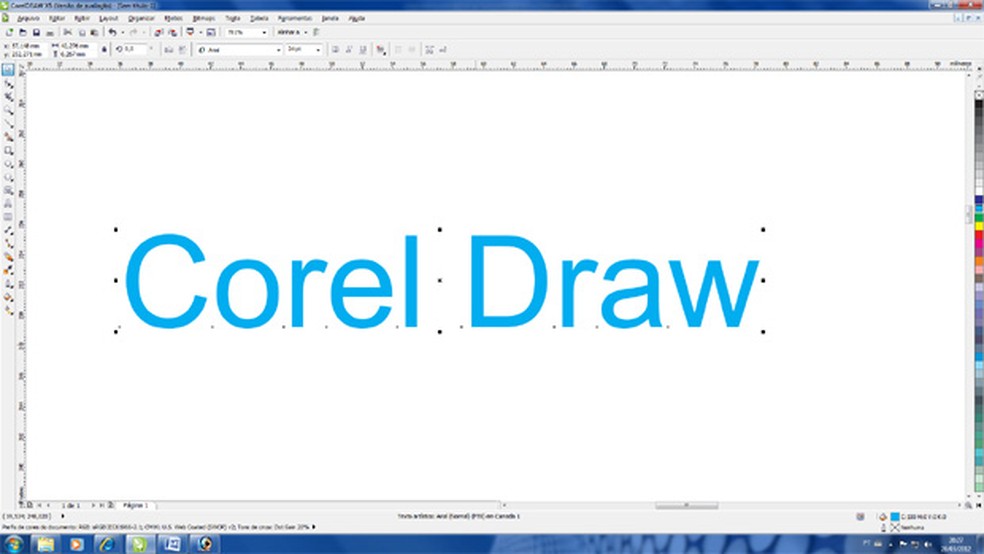The width and height of the screenshot is (984, 554).
Task: Expand the color profile status arrow
Action: point(314,527)
